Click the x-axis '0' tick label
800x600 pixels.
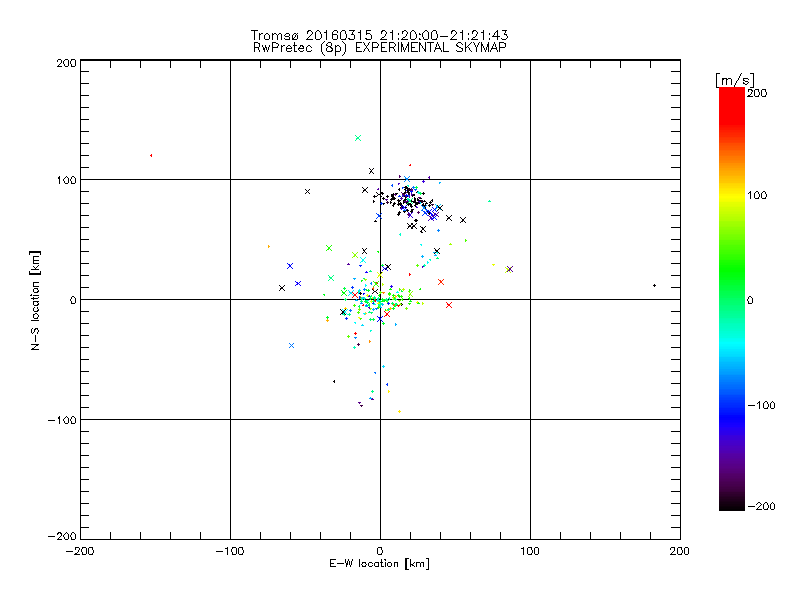pos(380,551)
